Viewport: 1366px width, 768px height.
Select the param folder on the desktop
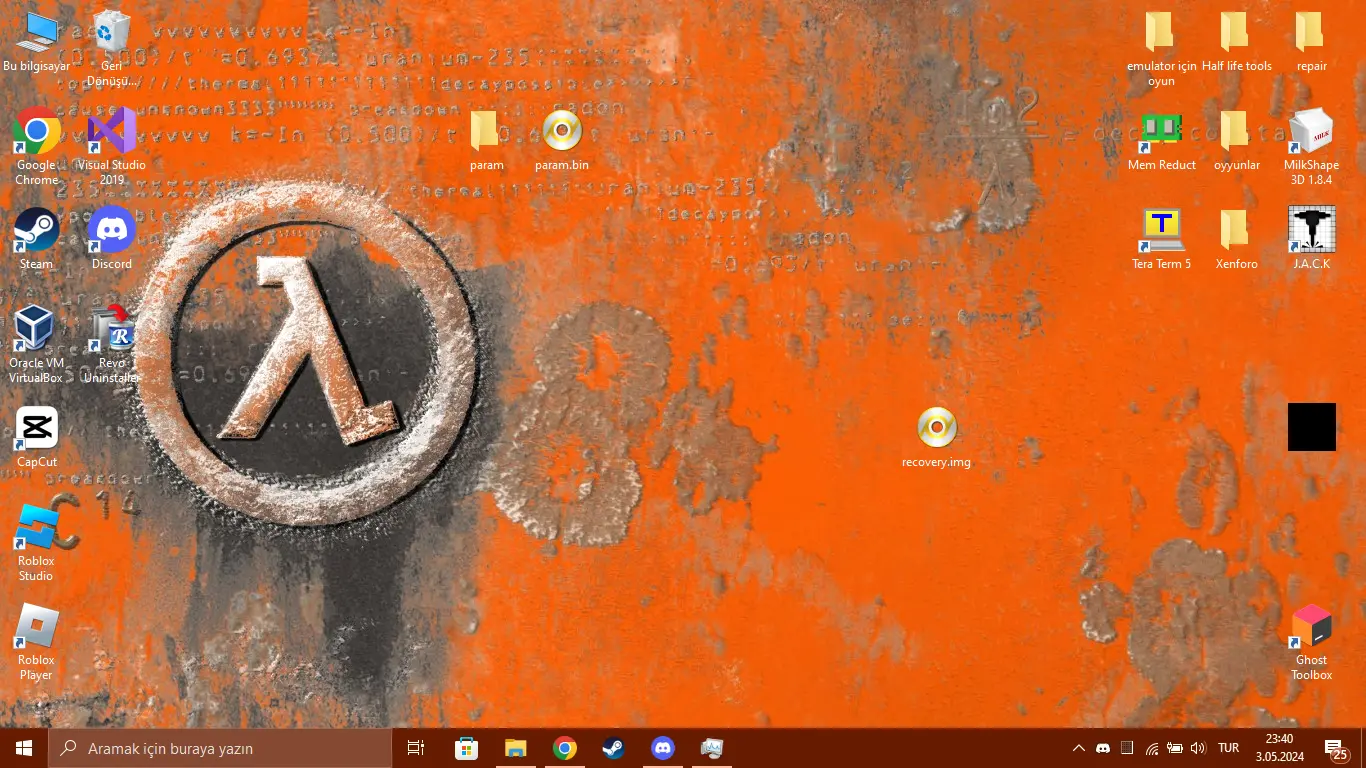(x=486, y=140)
